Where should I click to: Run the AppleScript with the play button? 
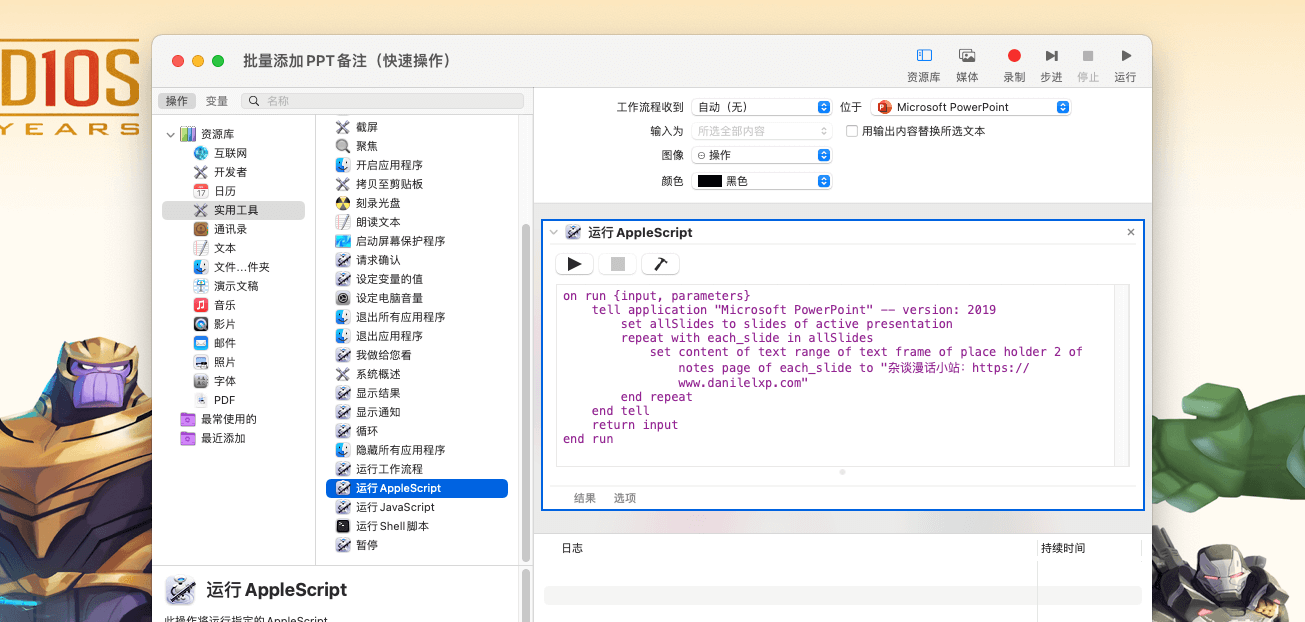click(574, 264)
